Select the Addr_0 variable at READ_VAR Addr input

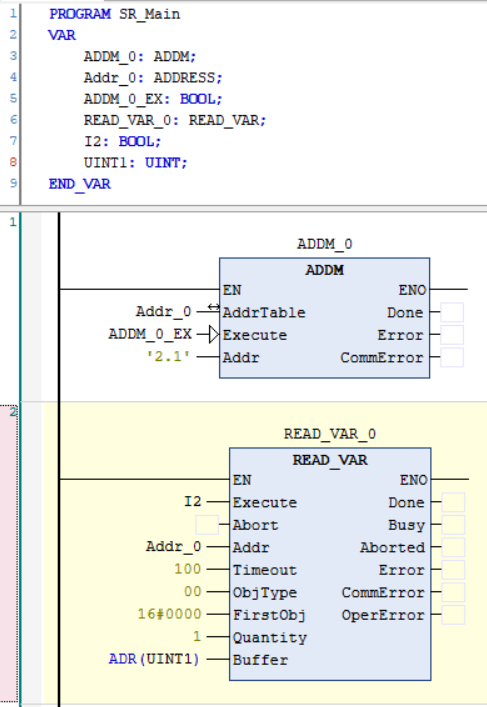click(x=173, y=546)
